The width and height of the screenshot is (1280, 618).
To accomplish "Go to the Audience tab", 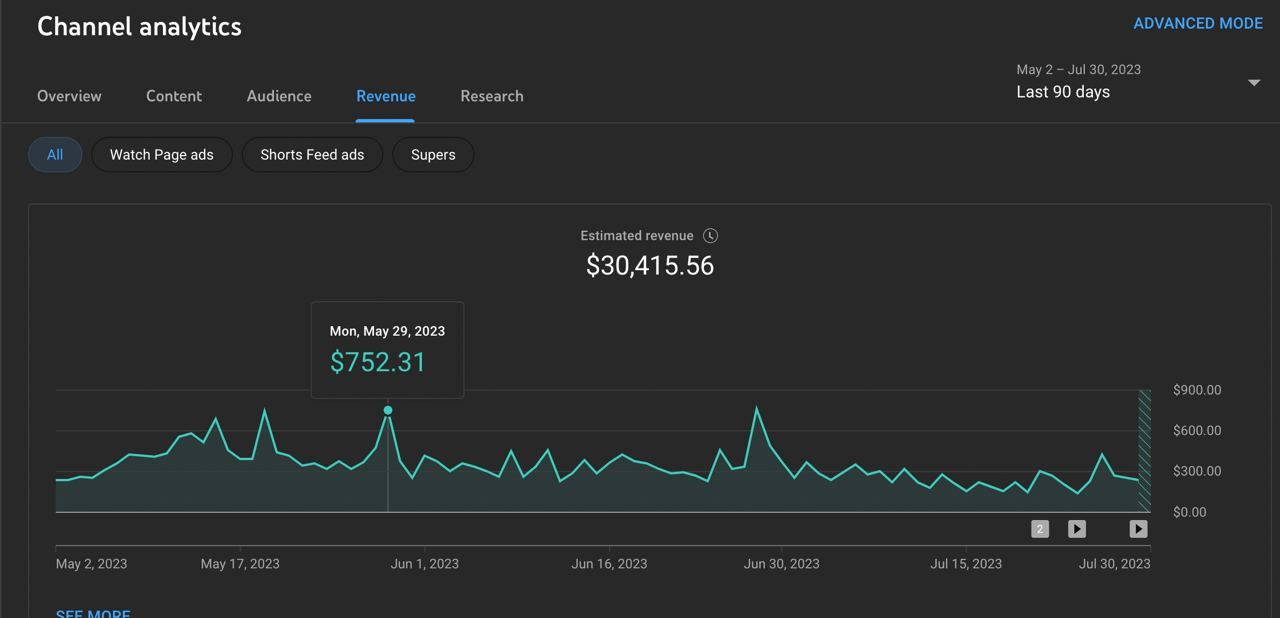I will (279, 96).
